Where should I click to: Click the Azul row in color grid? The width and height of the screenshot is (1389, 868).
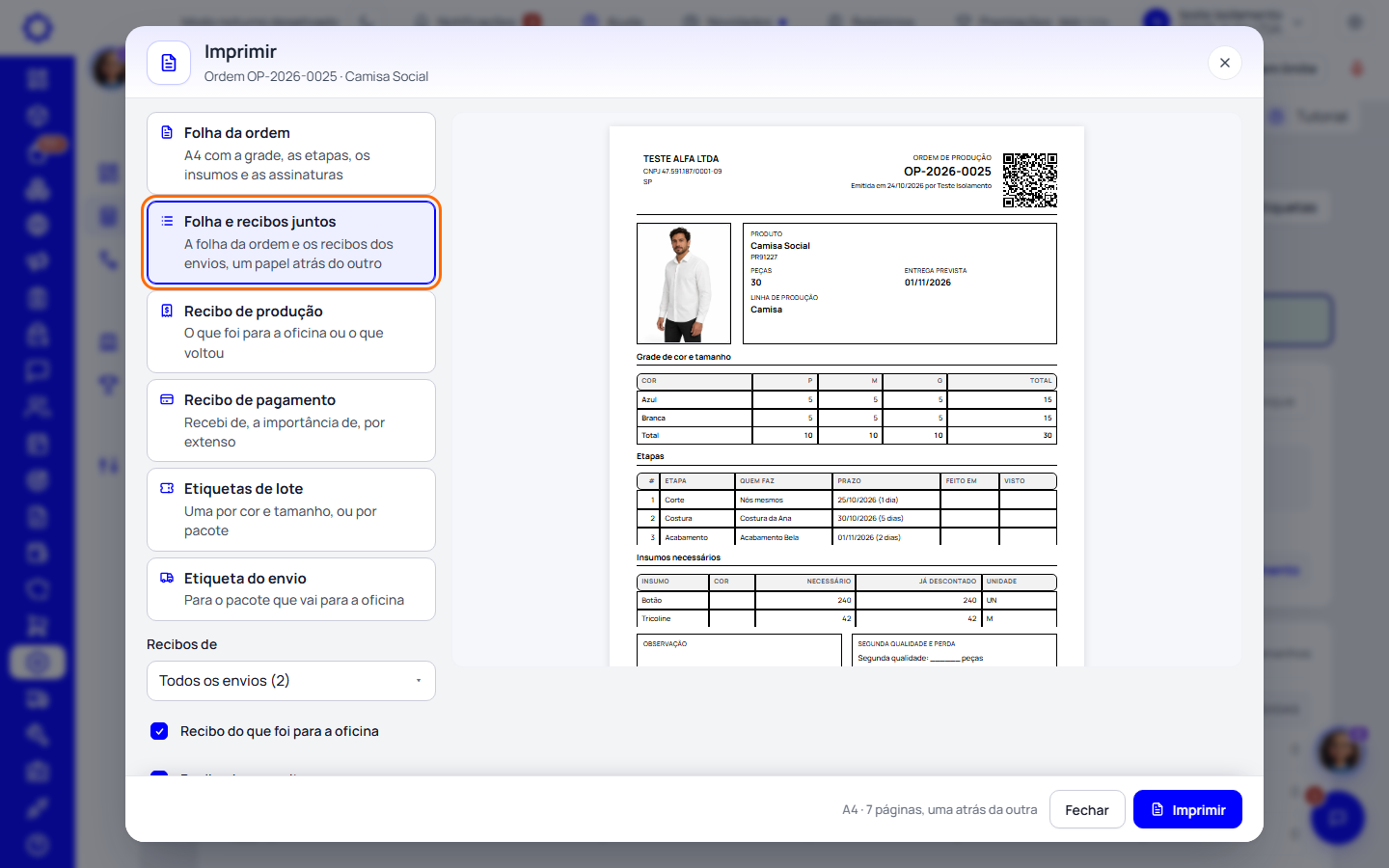(x=846, y=399)
